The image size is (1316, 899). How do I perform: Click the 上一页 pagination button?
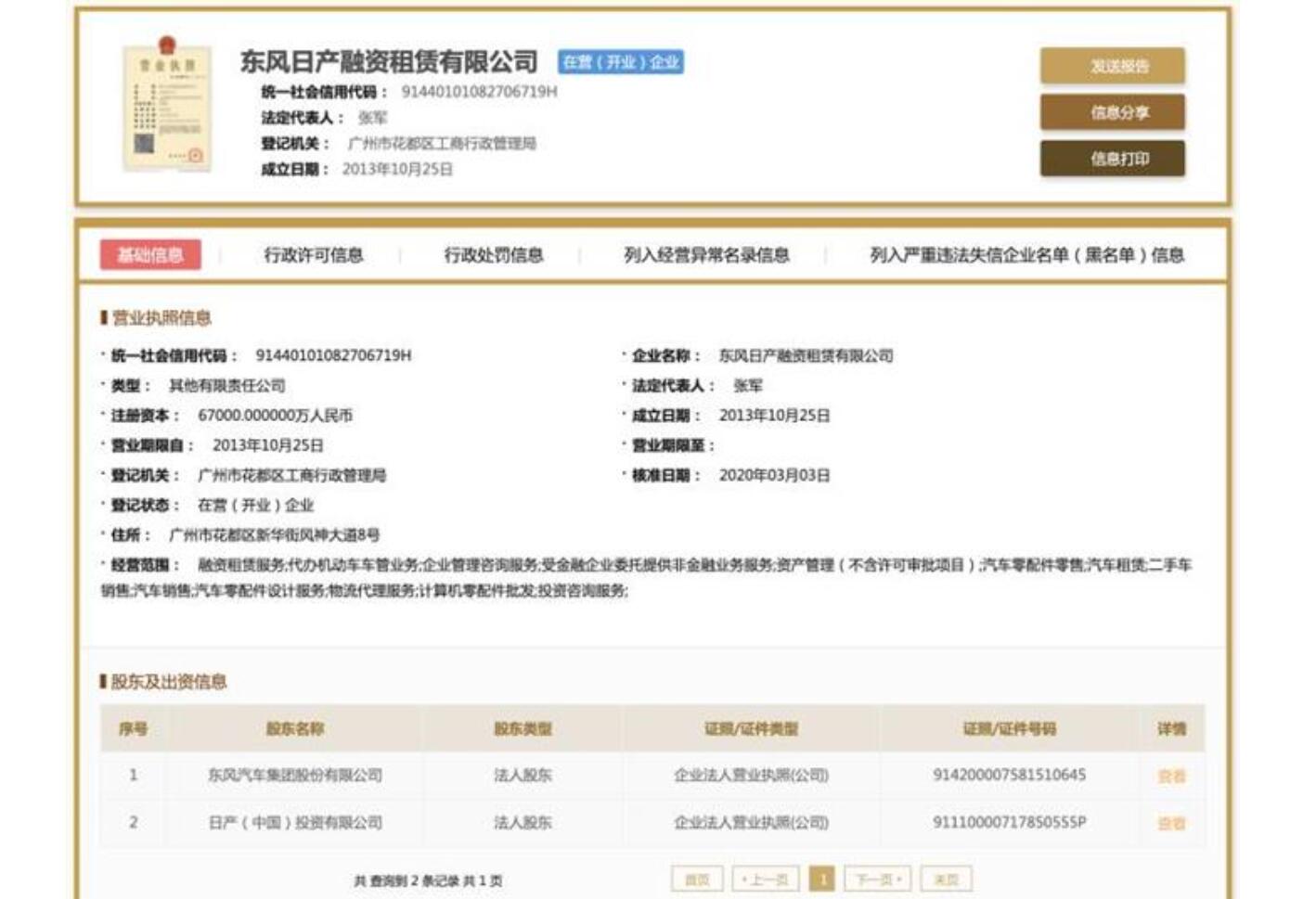(766, 880)
